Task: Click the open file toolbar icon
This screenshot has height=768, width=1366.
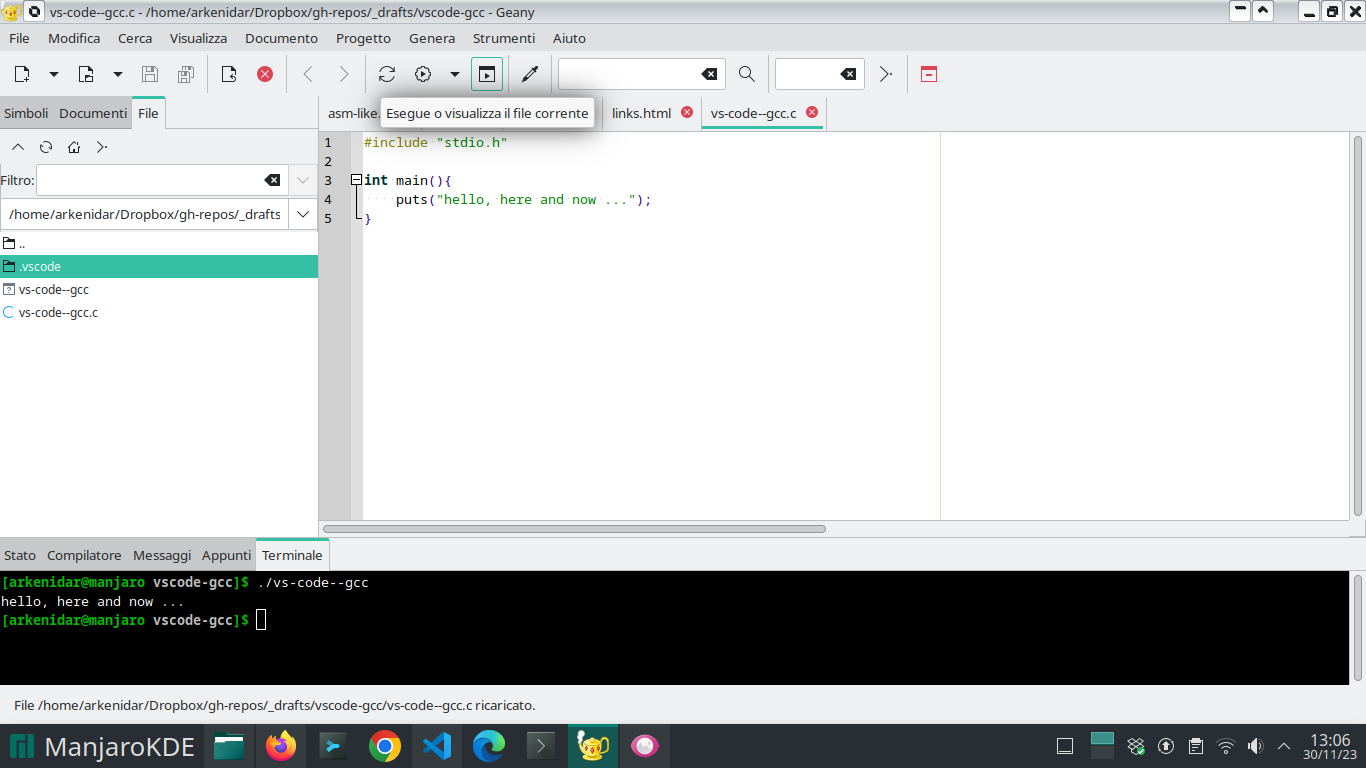Action: tap(86, 74)
